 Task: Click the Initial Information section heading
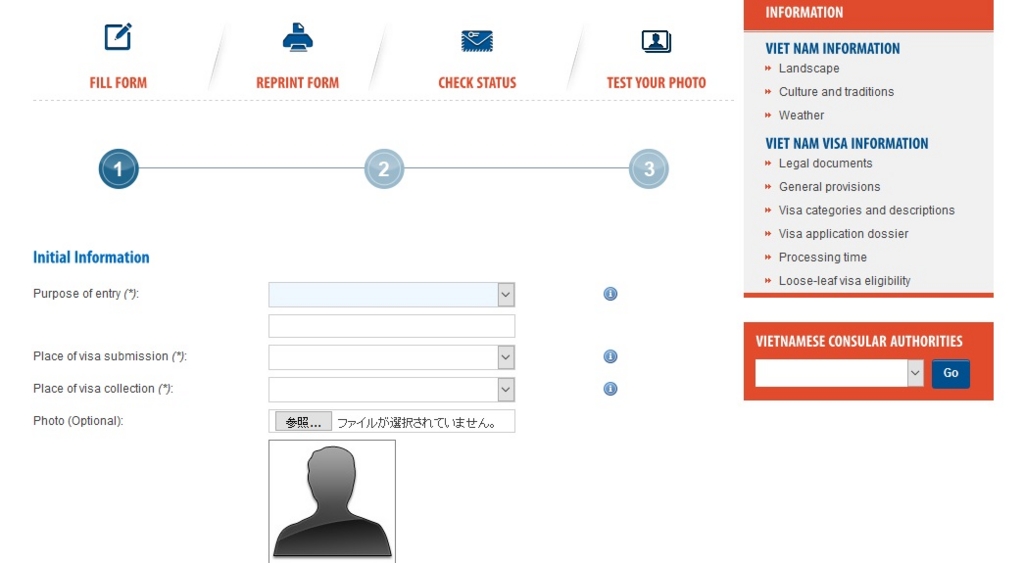coord(91,257)
